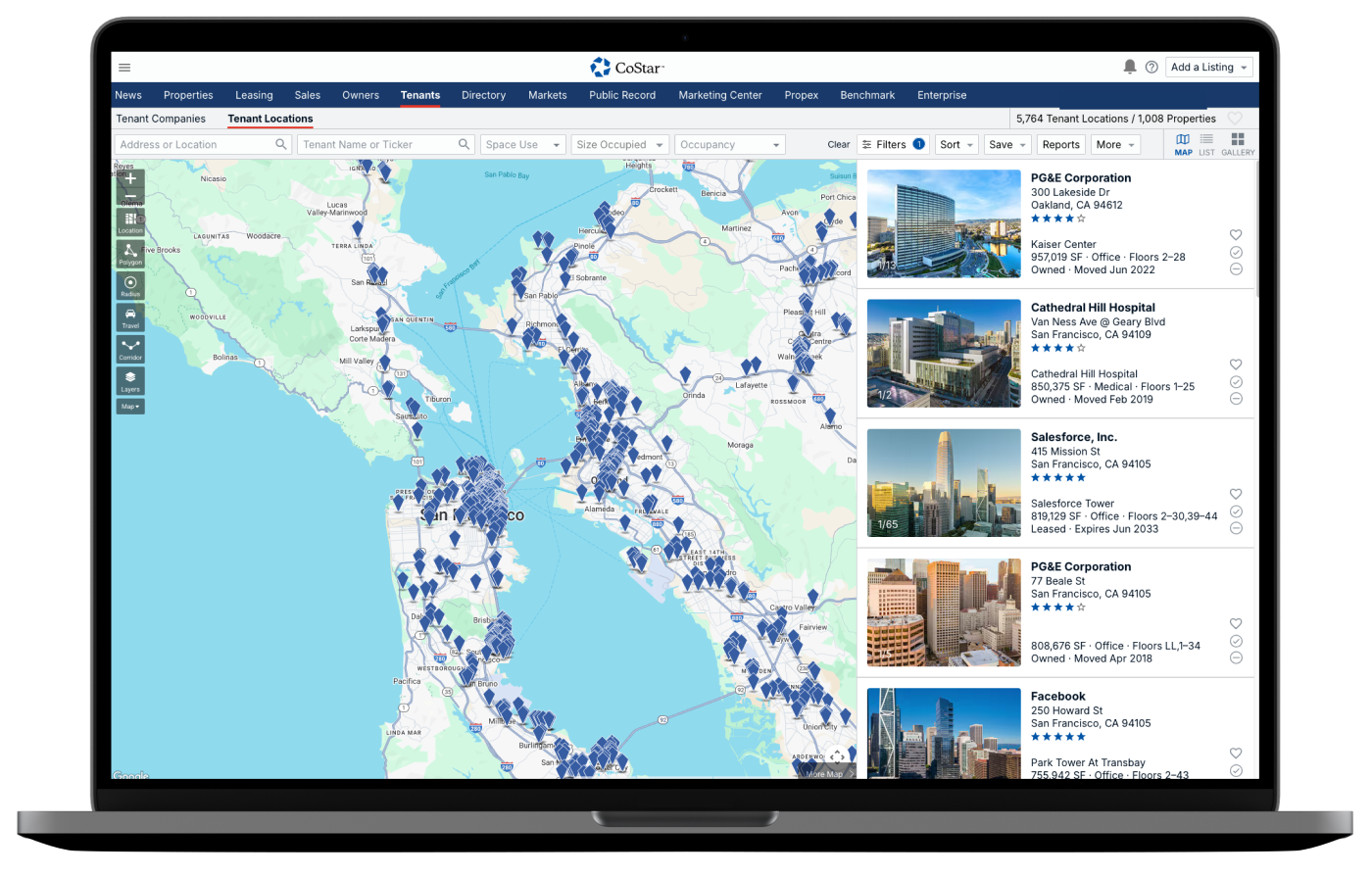Viewport: 1372px width, 876px height.
Task: Check the select circle for Cathedral Hill Hospital
Action: (1236, 381)
